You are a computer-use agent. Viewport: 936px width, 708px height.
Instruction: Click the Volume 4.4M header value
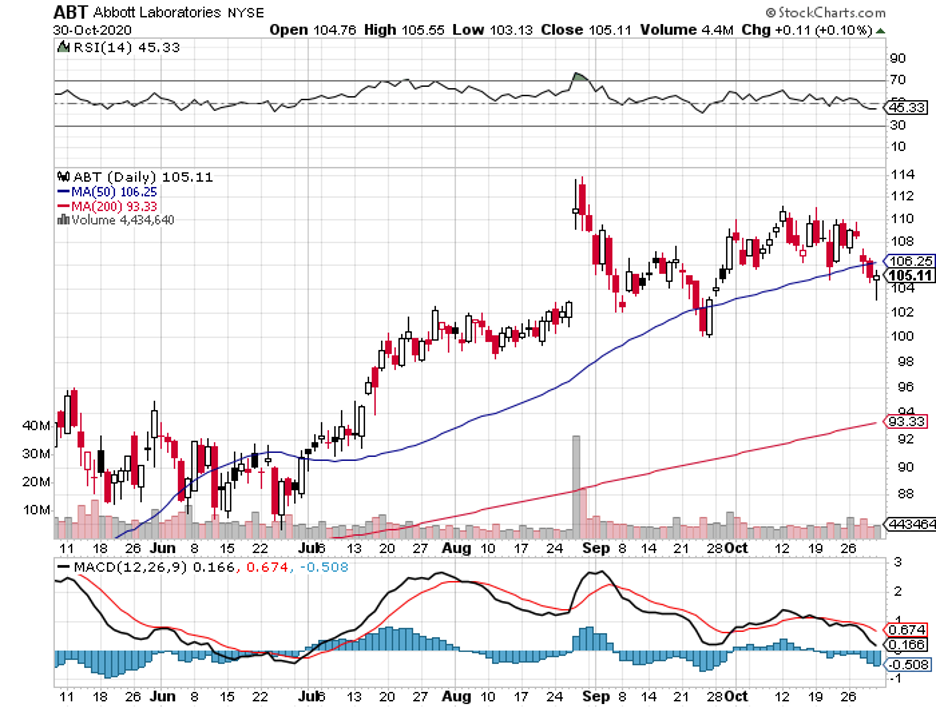click(686, 30)
